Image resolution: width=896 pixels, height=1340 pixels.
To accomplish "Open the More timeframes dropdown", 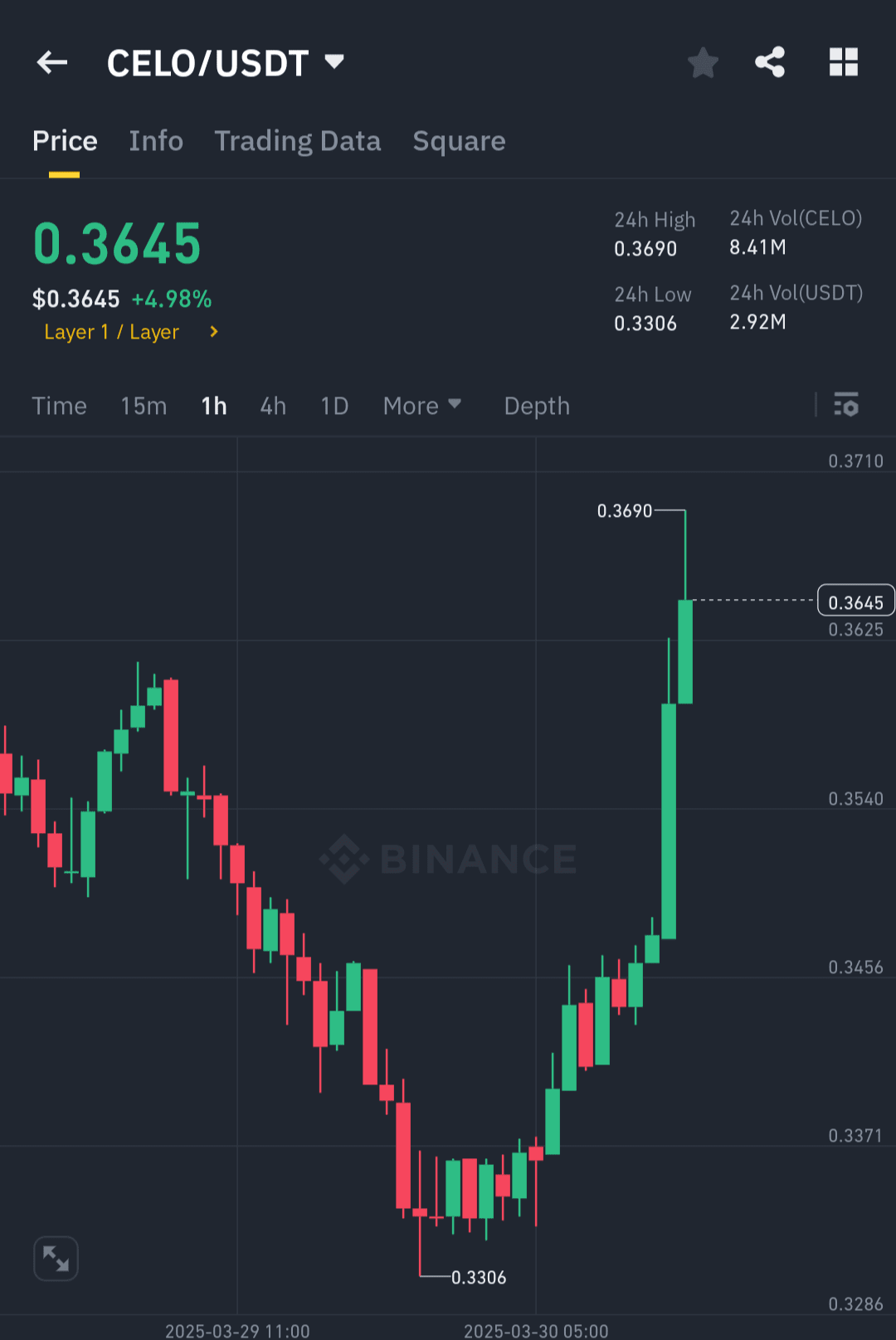I will [x=422, y=406].
